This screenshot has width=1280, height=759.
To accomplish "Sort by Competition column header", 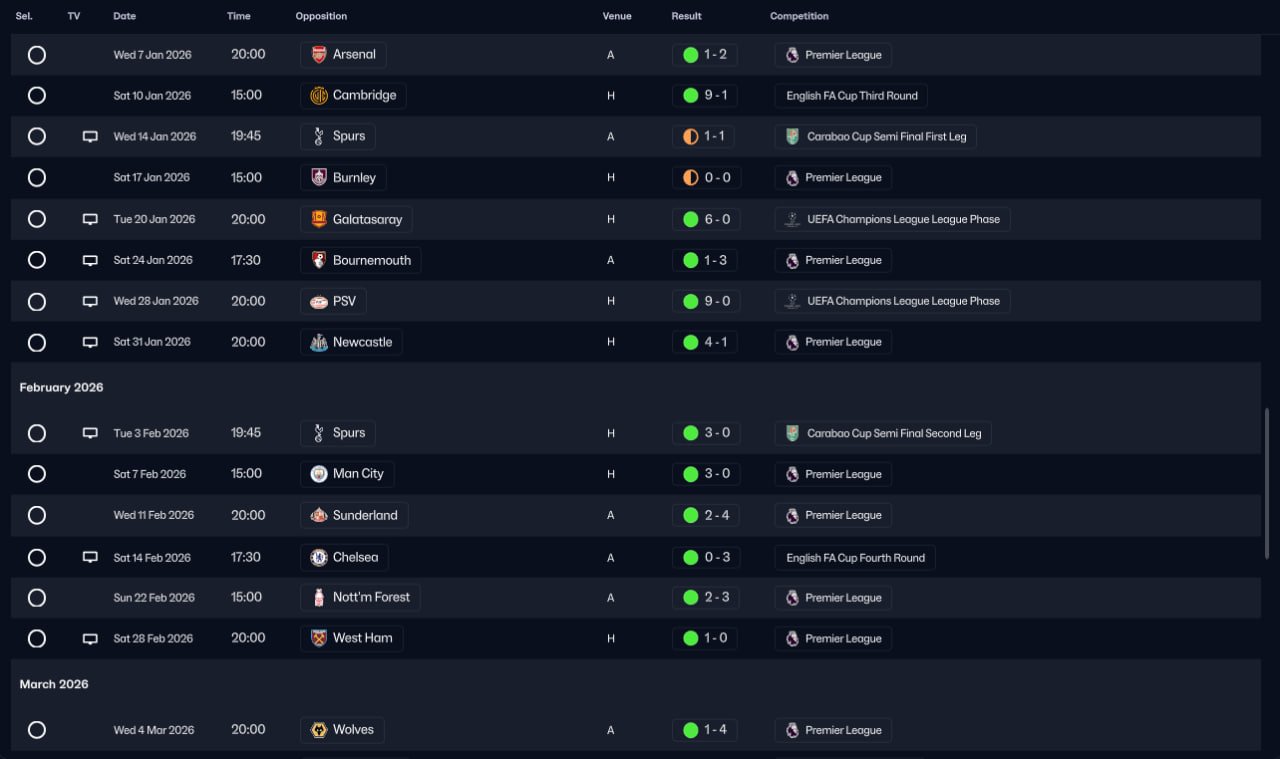I will (x=799, y=16).
